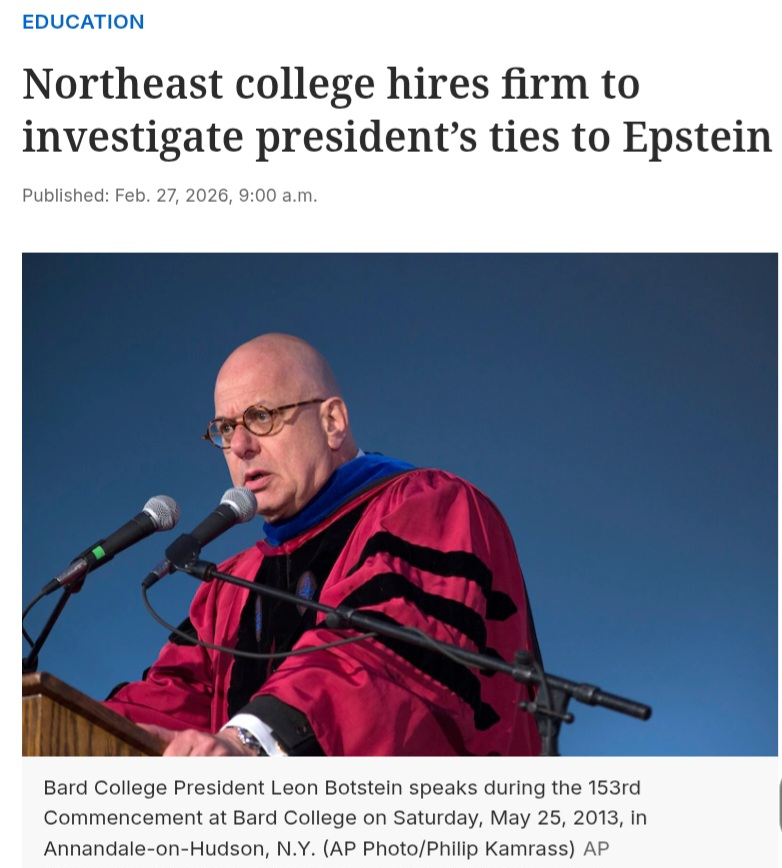Click "9:00 a.m." in the published line
The width and height of the screenshot is (782, 868).
coord(277,196)
